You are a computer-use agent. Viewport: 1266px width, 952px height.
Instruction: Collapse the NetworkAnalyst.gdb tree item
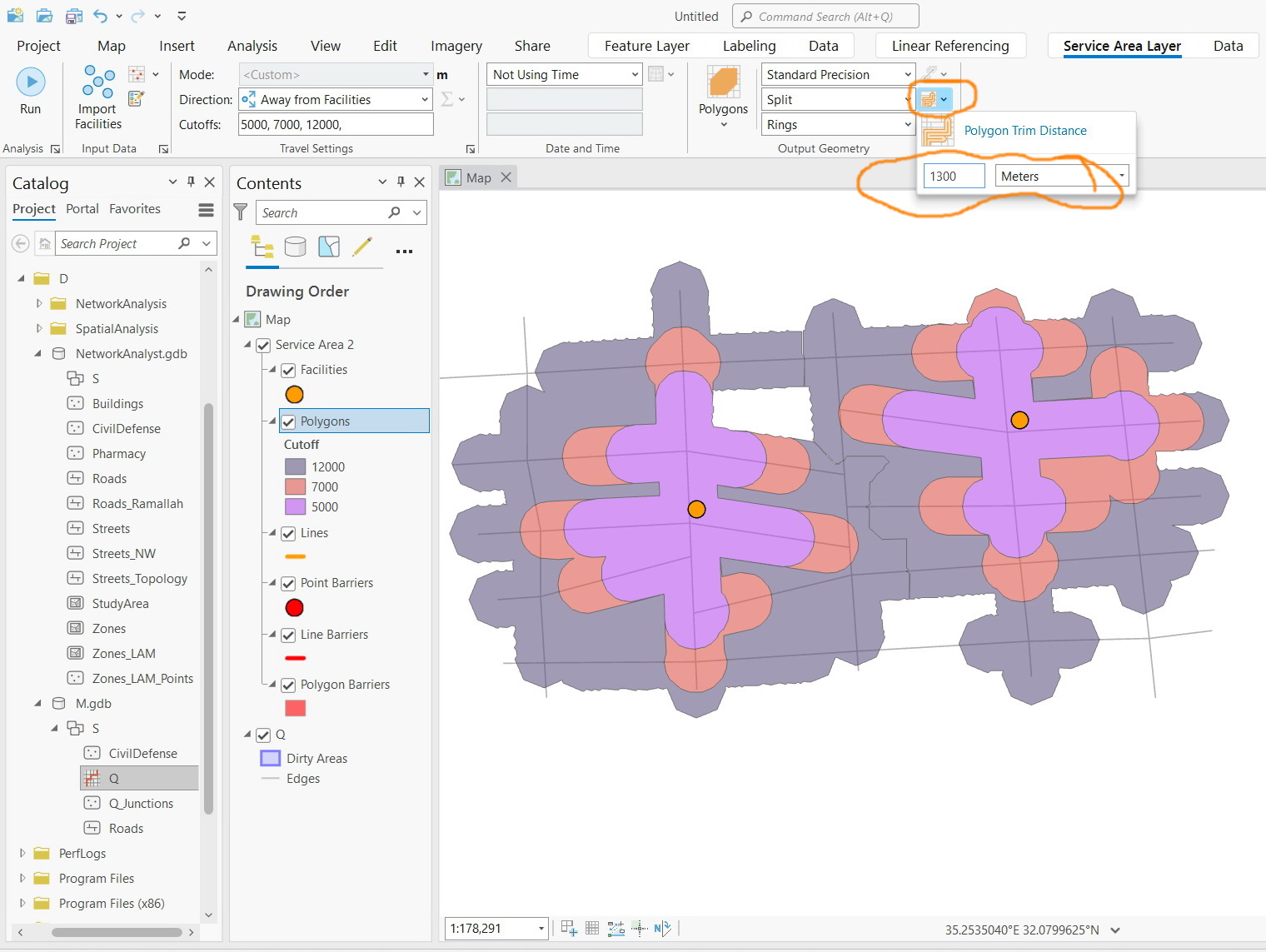pos(37,353)
